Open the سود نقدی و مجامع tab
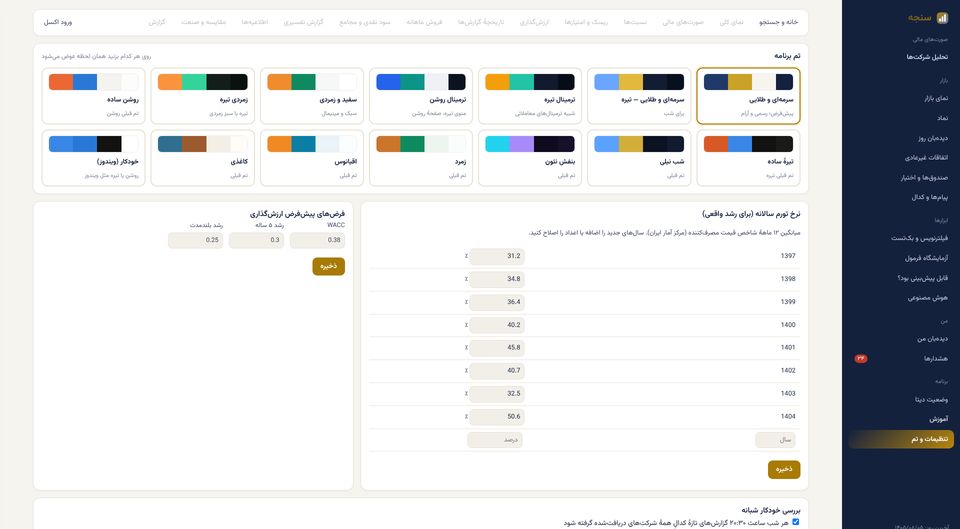This screenshot has width=960, height=529. pos(366,22)
